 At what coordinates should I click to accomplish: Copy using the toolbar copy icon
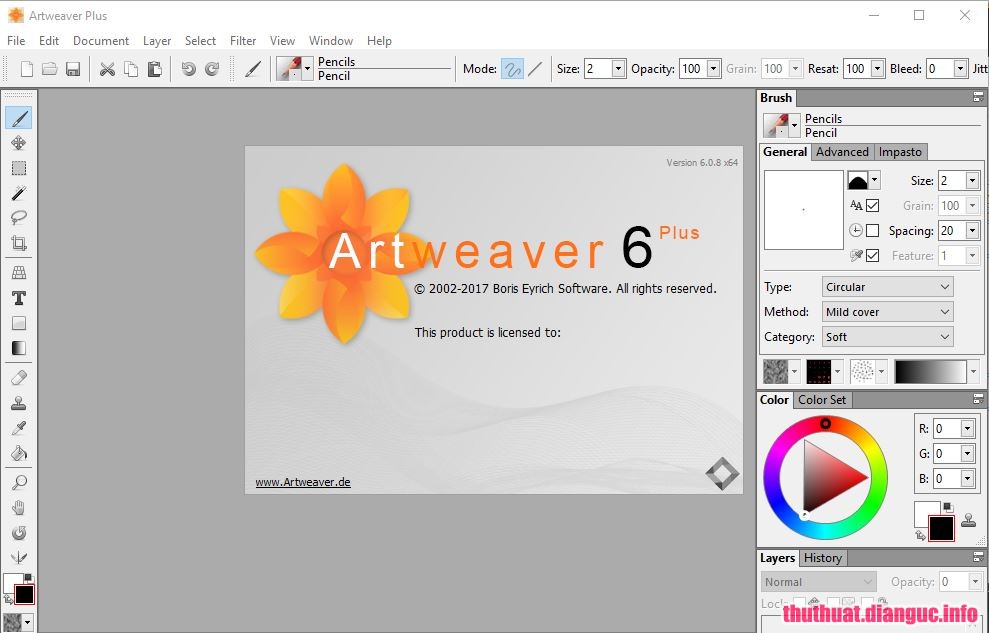click(131, 69)
